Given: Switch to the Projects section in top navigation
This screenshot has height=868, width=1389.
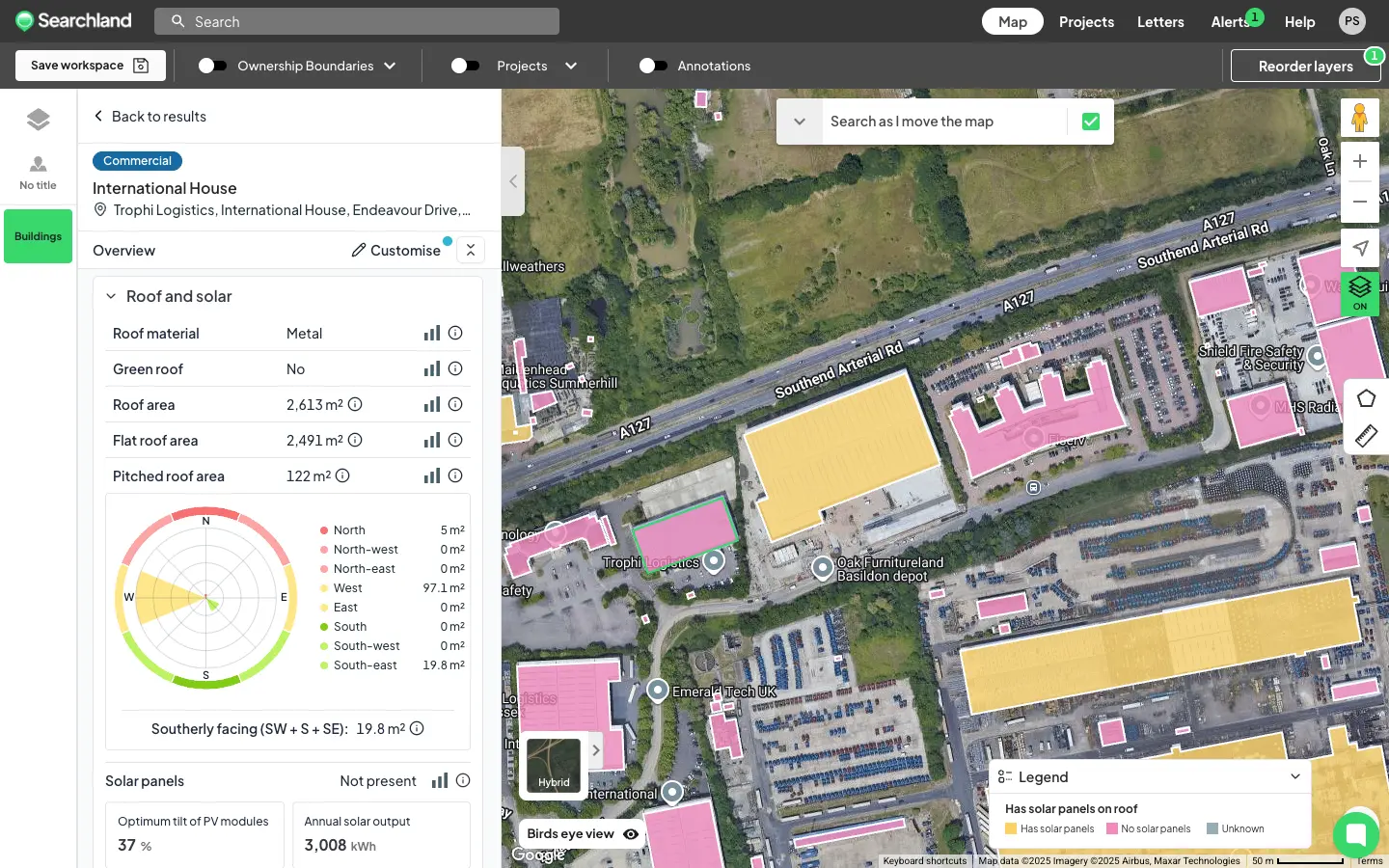Looking at the screenshot, I should click(1086, 21).
